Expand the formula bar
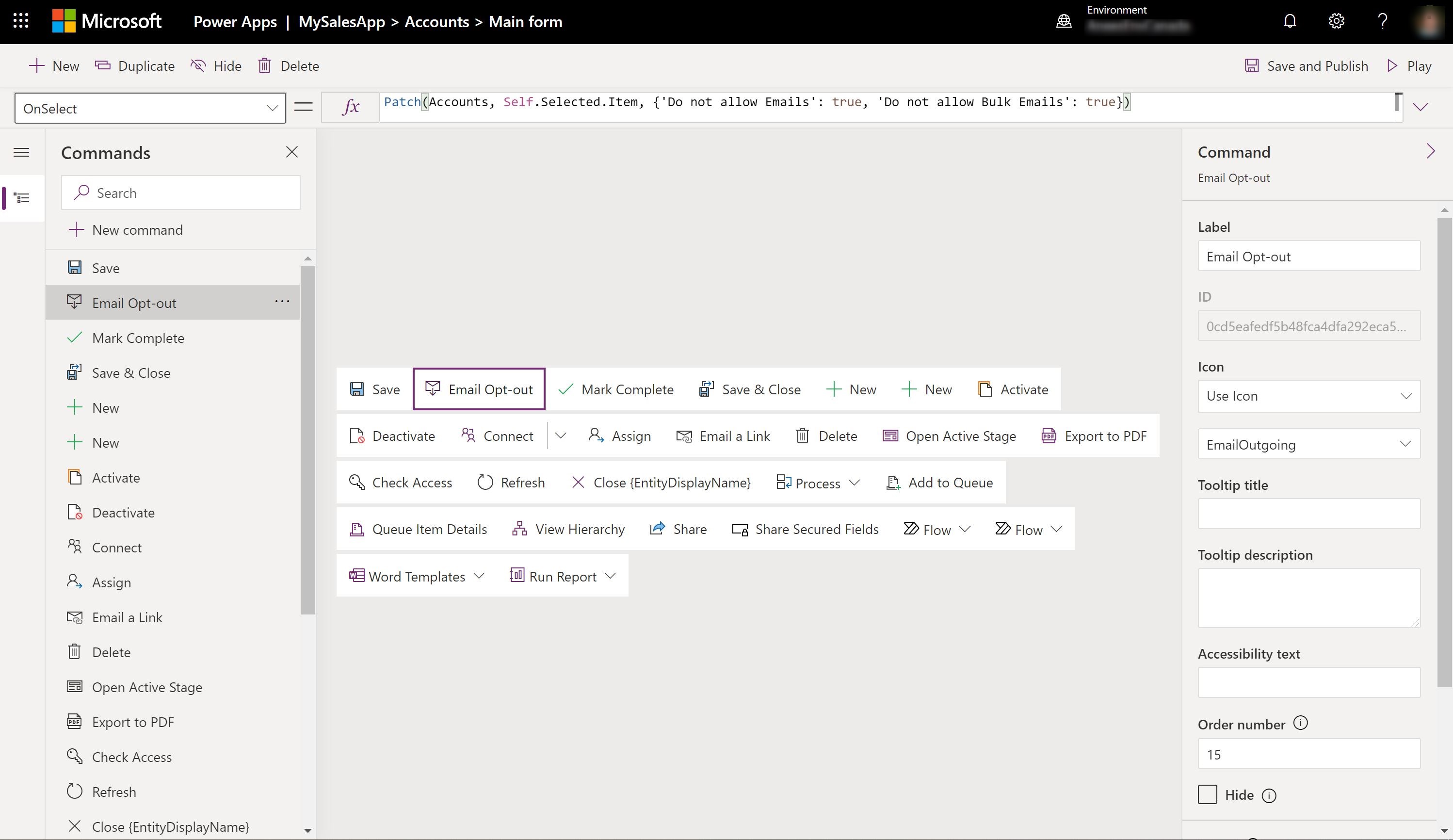The image size is (1453, 840). [1421, 107]
